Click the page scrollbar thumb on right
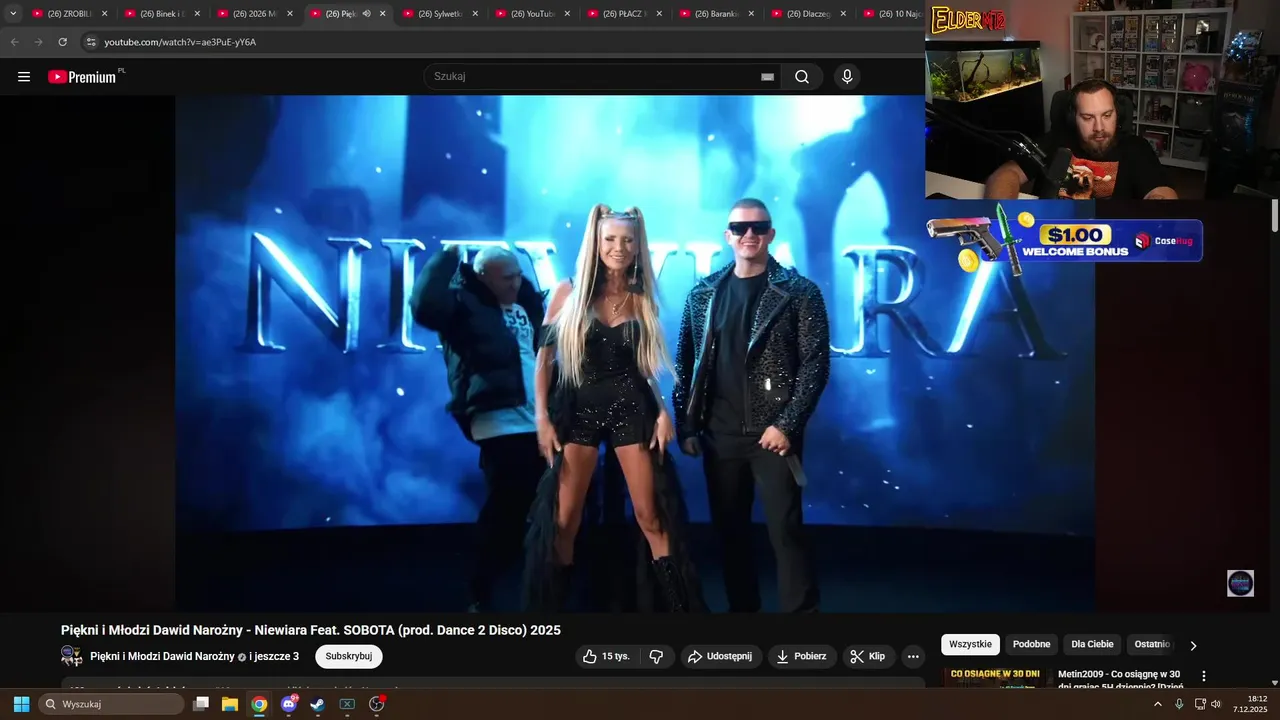This screenshot has height=720, width=1280. point(1275,216)
